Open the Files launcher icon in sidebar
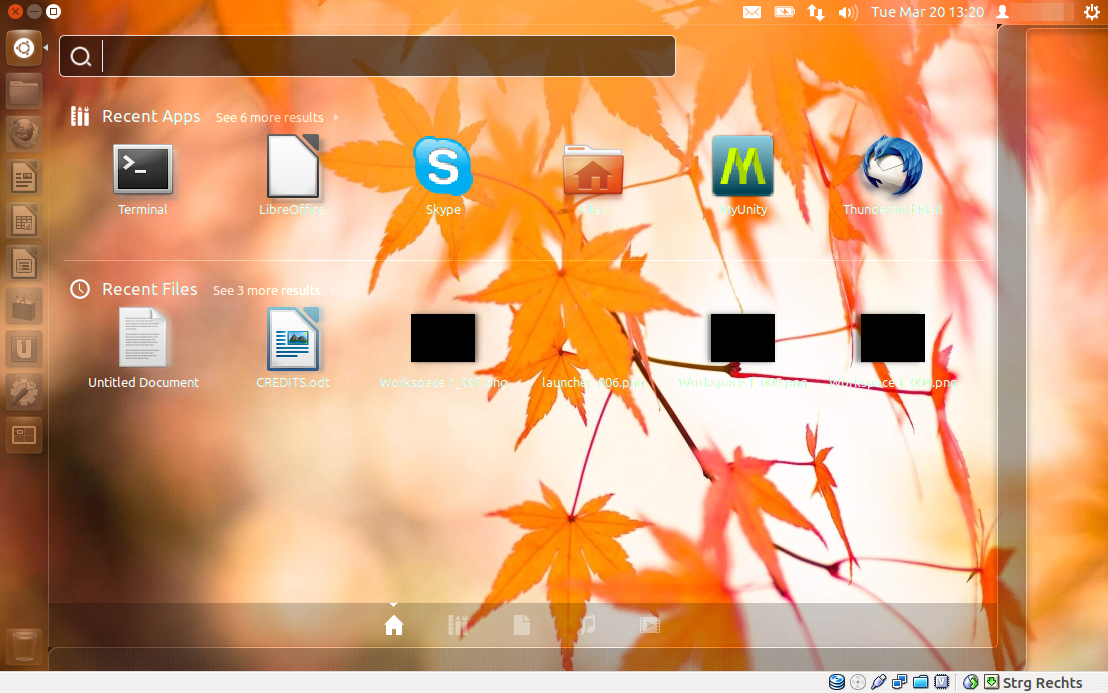Viewport: 1108px width, 693px height. click(23, 91)
